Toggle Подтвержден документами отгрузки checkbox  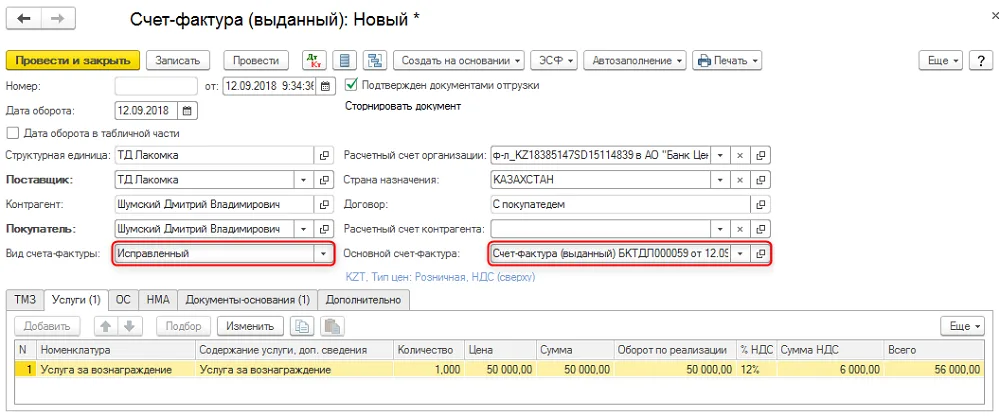(351, 84)
